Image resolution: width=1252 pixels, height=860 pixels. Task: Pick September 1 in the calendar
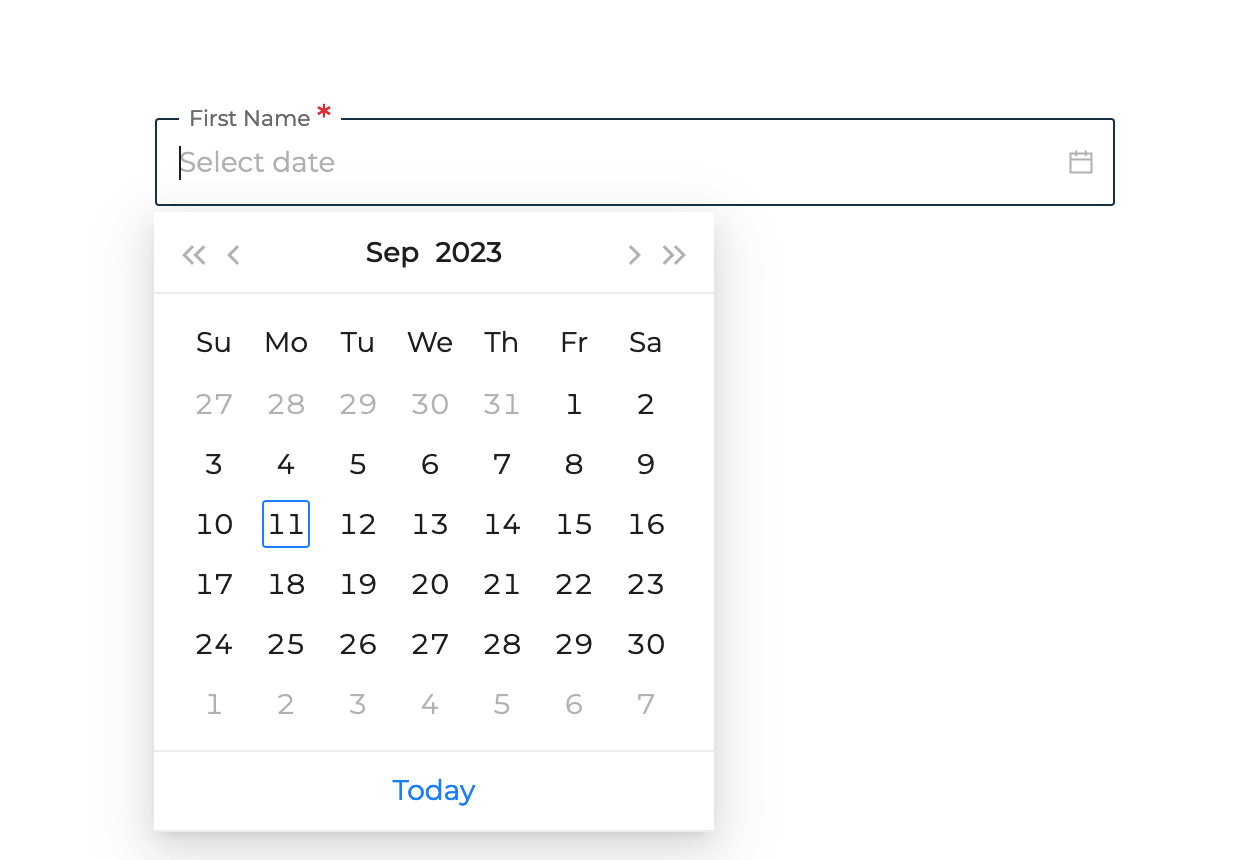coord(574,404)
